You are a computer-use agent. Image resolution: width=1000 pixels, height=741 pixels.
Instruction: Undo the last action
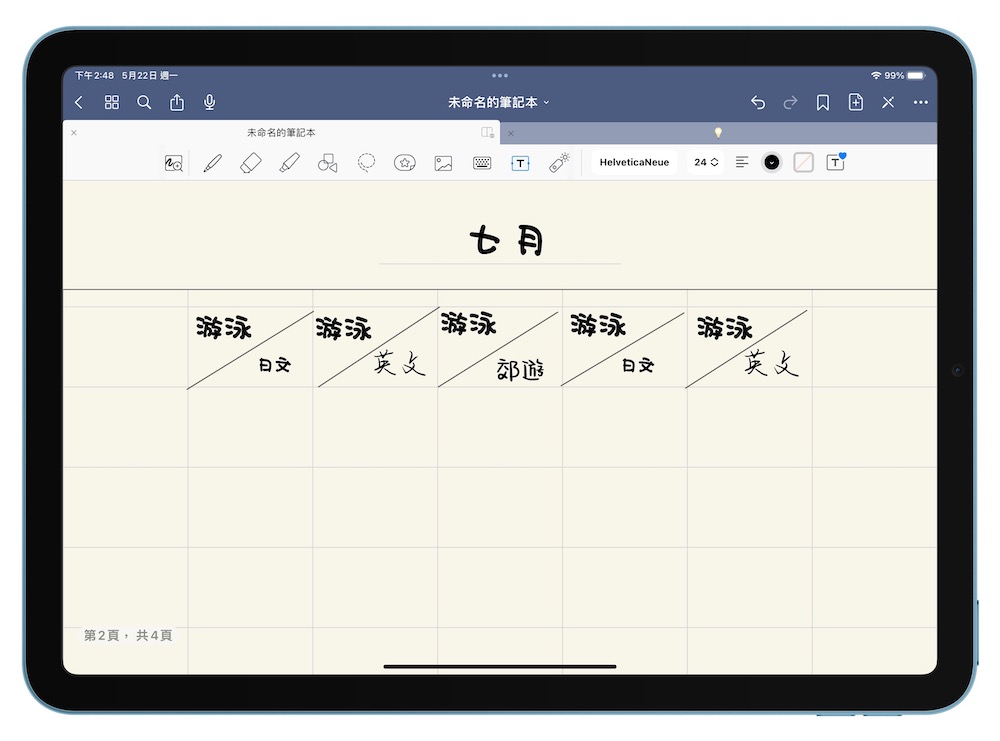(758, 102)
